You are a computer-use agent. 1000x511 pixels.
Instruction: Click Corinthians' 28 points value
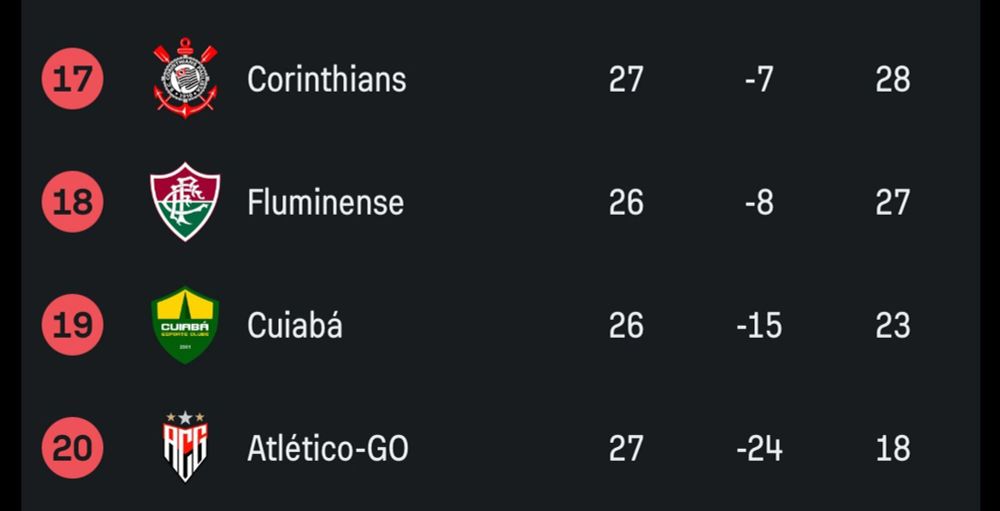click(x=892, y=79)
